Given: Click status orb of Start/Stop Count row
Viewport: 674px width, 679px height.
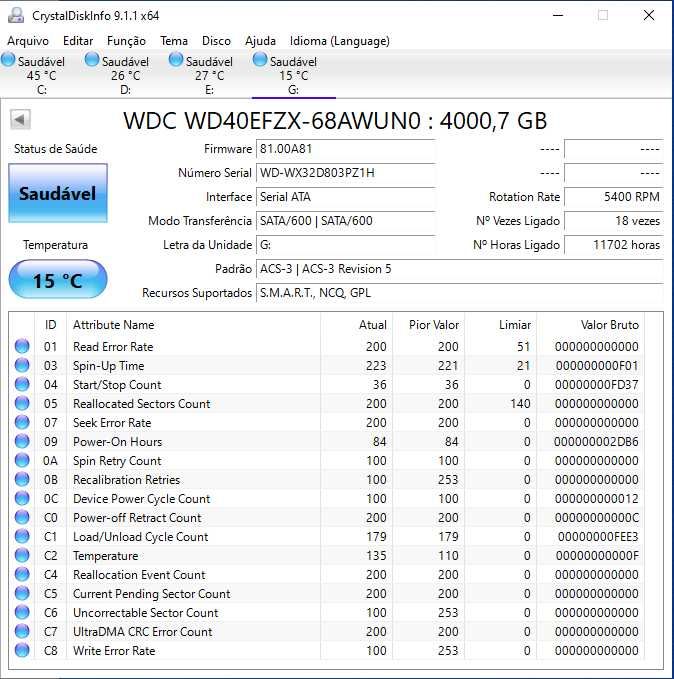Looking at the screenshot, I should [22, 385].
